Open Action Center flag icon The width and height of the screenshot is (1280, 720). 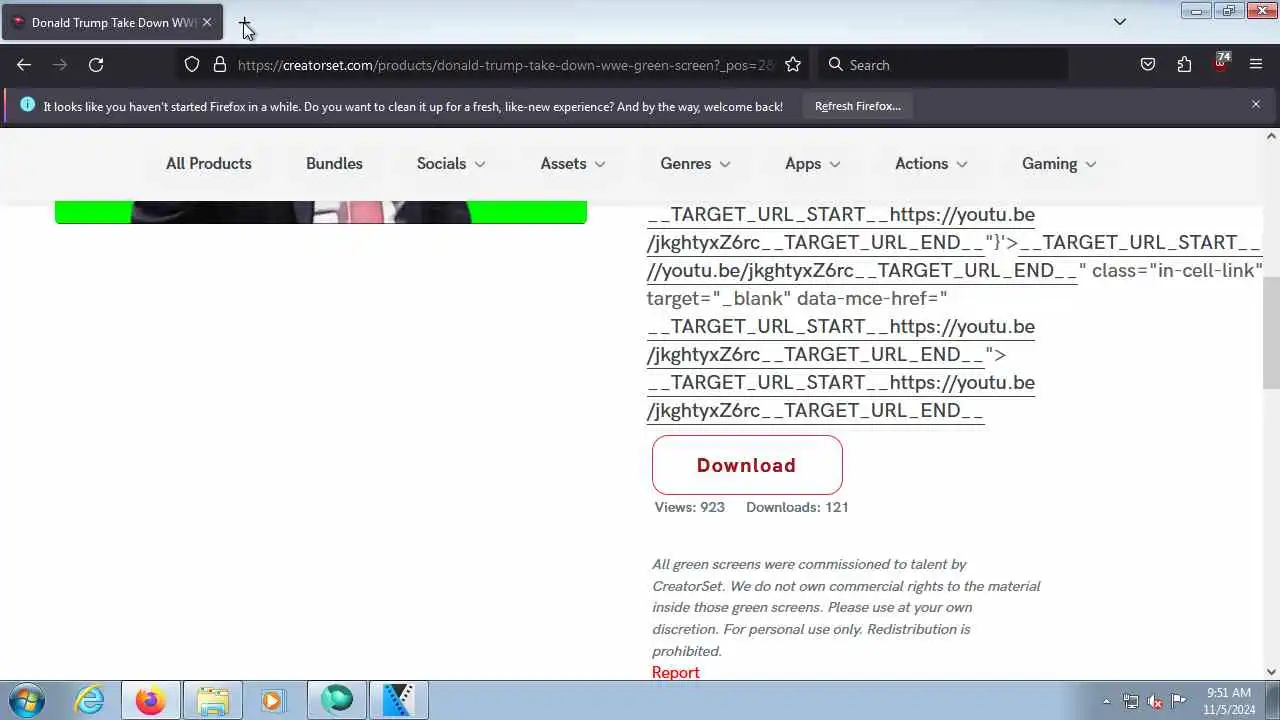pyautogui.click(x=1179, y=701)
